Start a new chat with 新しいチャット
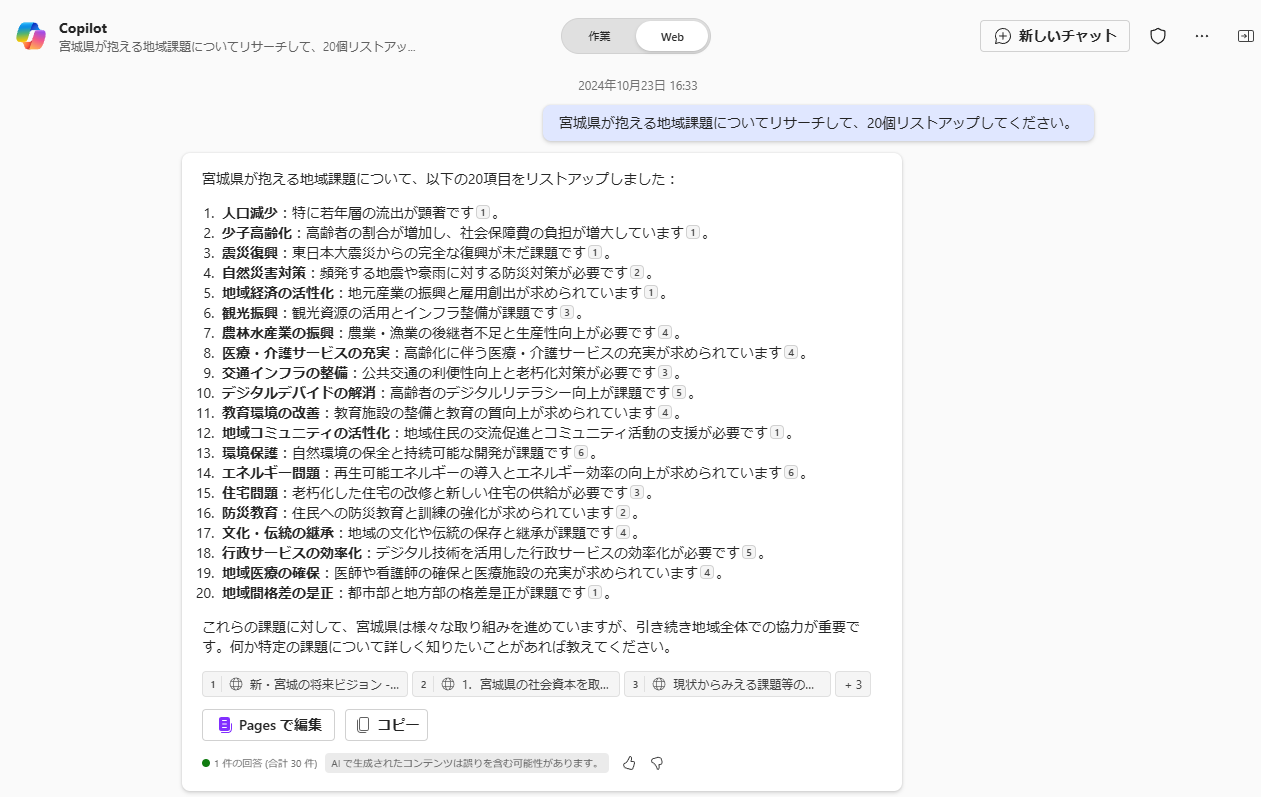This screenshot has width=1261, height=797. coord(1055,36)
